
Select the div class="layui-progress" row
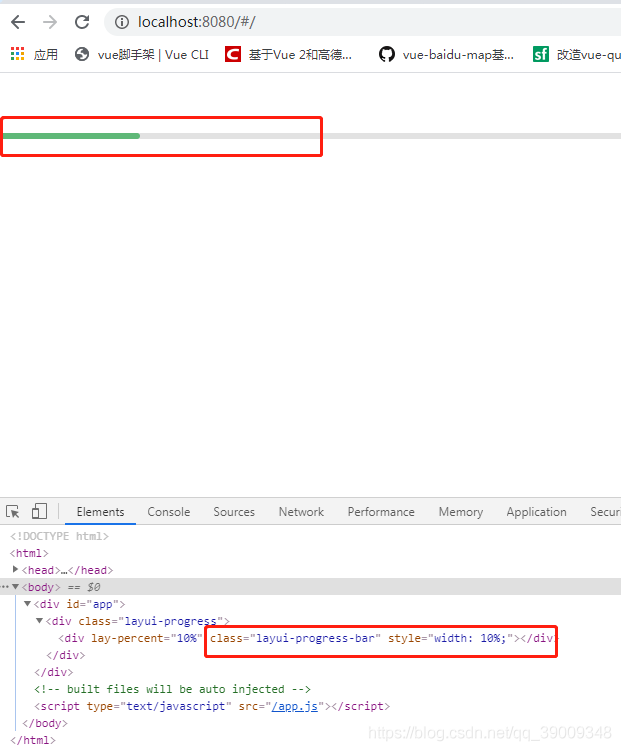(138, 621)
